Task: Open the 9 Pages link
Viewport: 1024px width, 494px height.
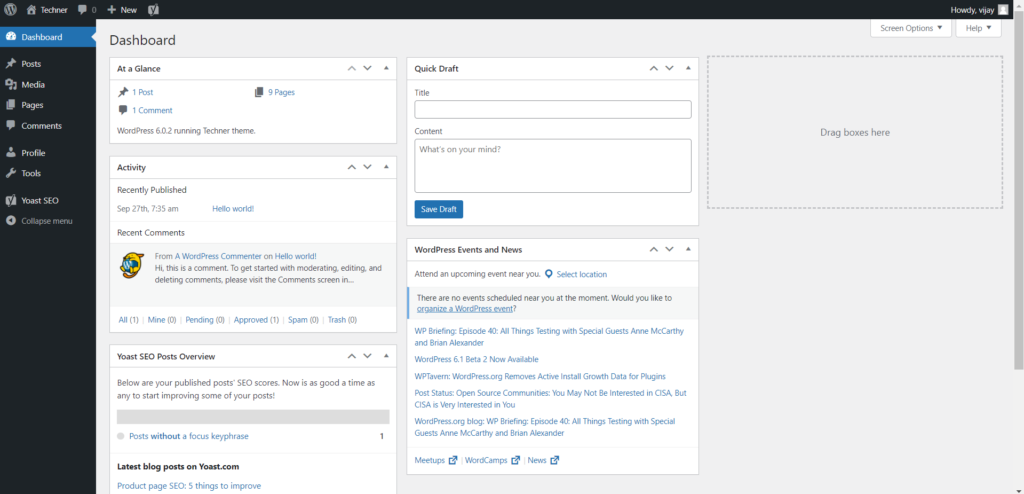Action: (281, 92)
